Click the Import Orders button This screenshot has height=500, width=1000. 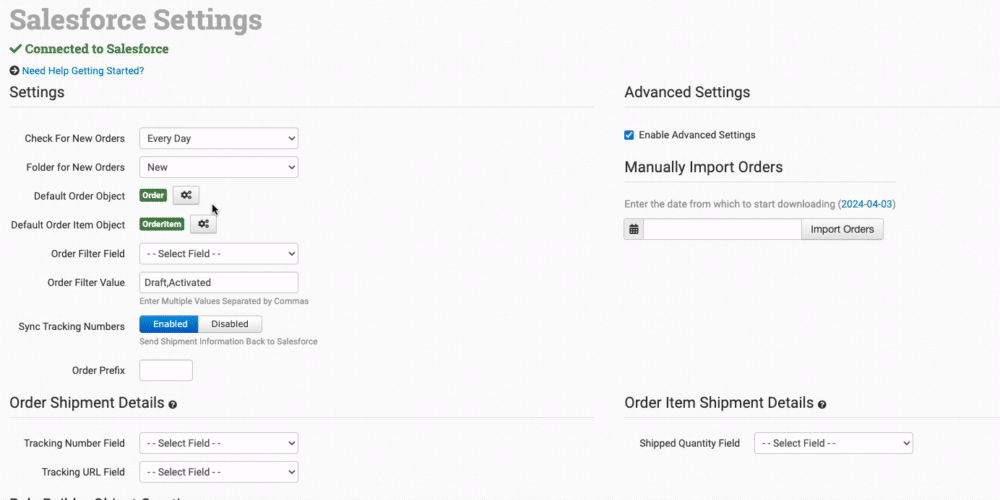coord(842,230)
